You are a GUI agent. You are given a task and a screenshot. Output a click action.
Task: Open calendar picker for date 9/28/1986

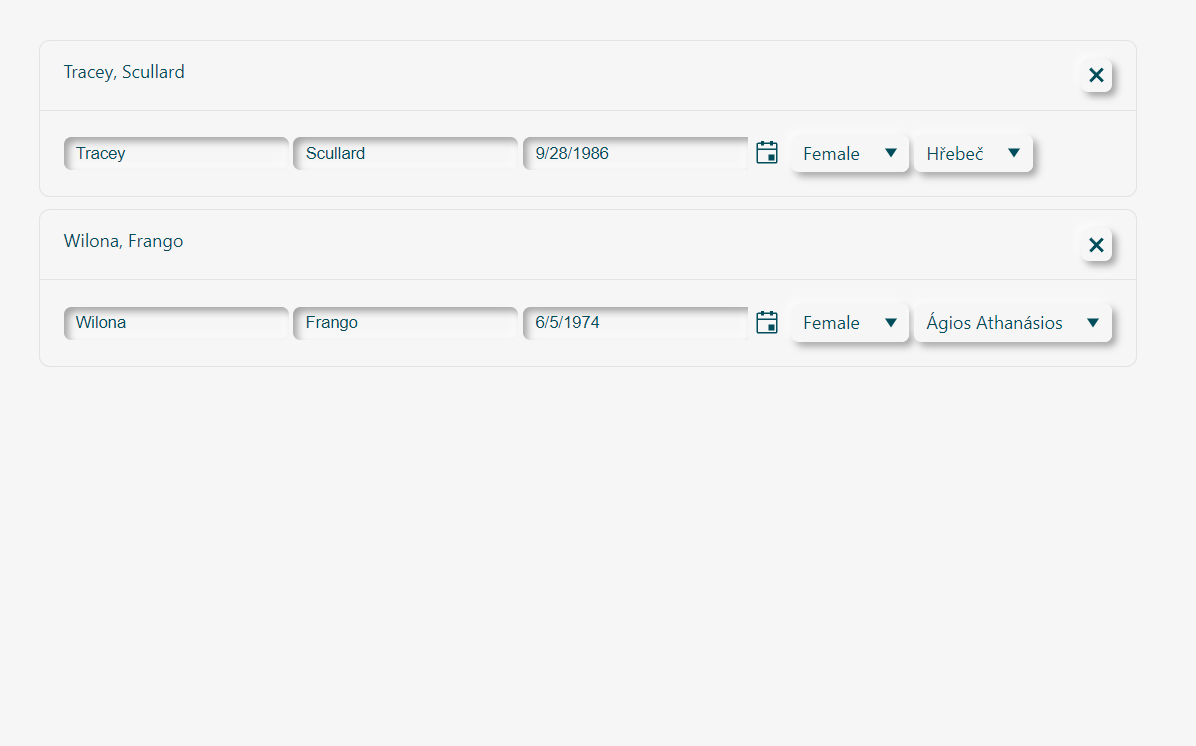[x=767, y=153]
